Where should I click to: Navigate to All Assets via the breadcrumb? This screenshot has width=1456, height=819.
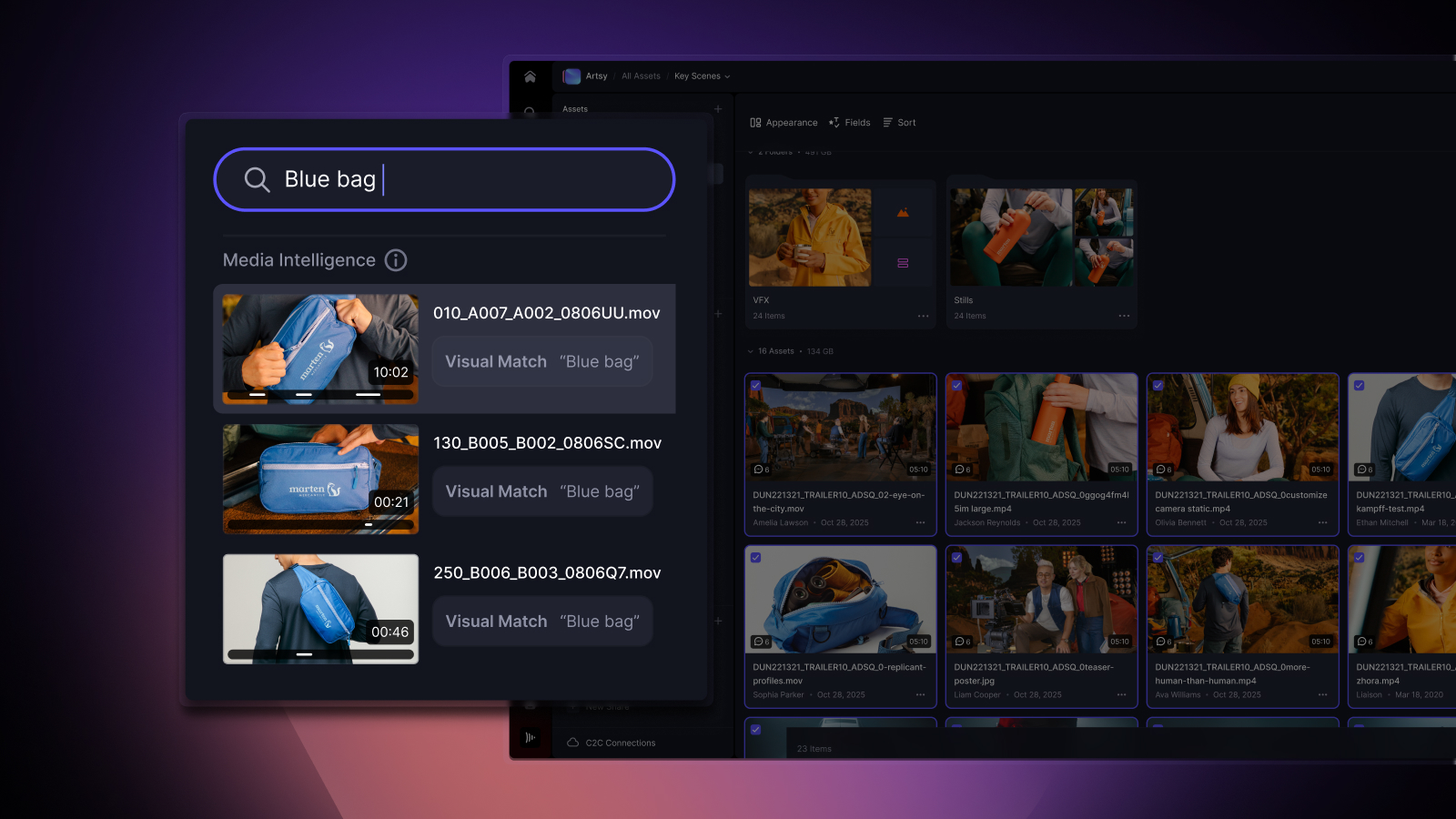(641, 76)
